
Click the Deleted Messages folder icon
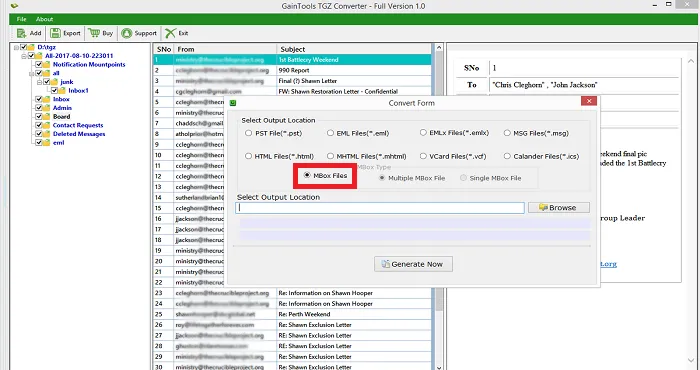point(47,134)
